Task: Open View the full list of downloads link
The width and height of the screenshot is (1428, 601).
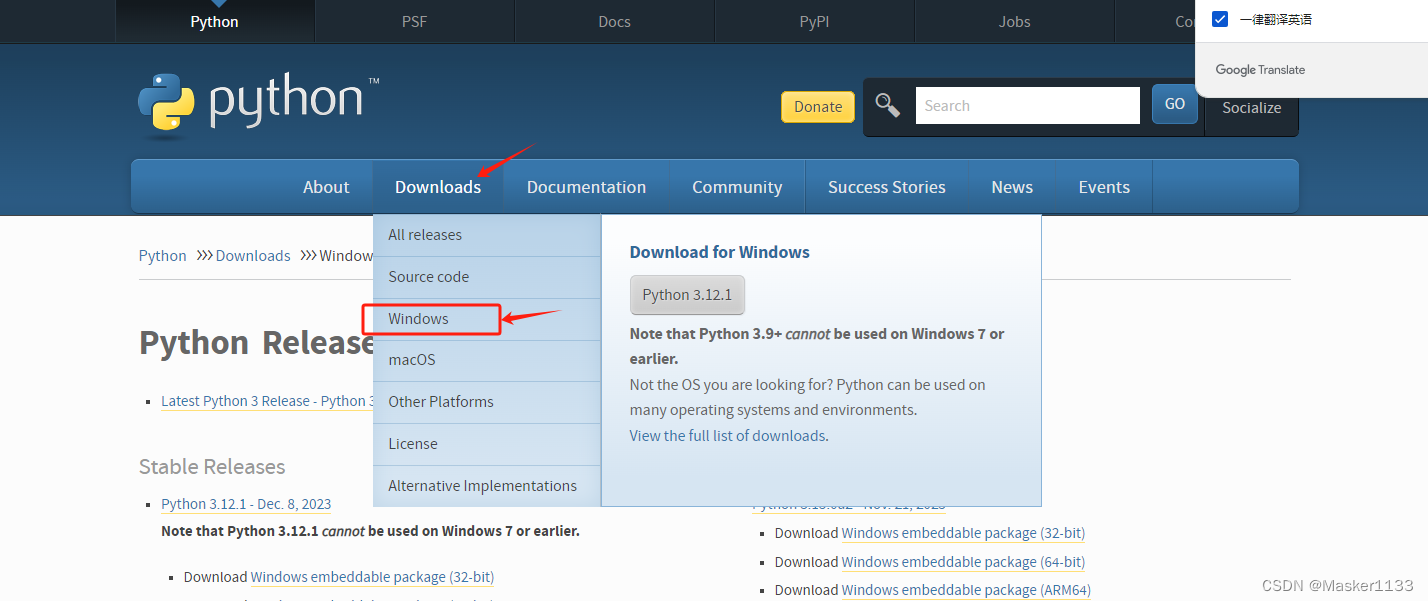Action: (x=727, y=436)
